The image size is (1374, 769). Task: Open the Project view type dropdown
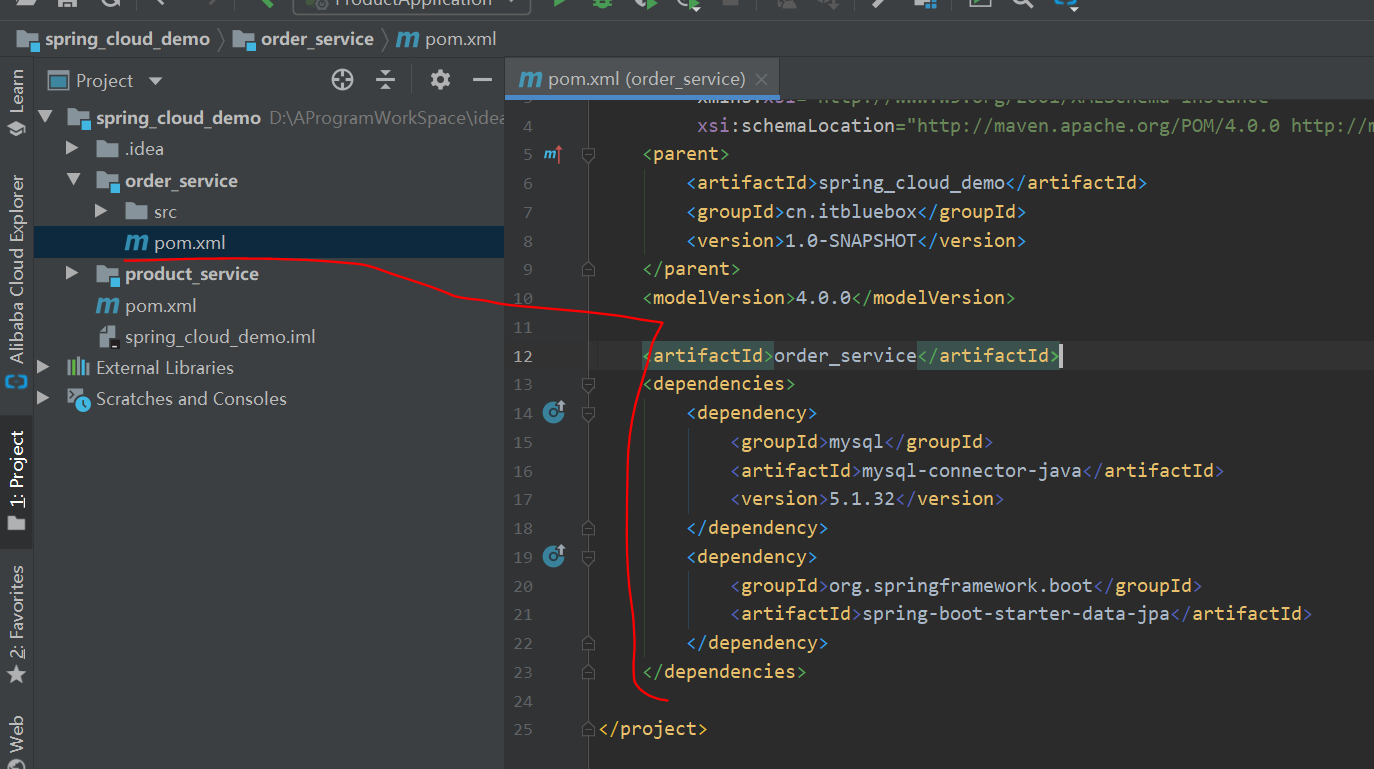coord(155,81)
